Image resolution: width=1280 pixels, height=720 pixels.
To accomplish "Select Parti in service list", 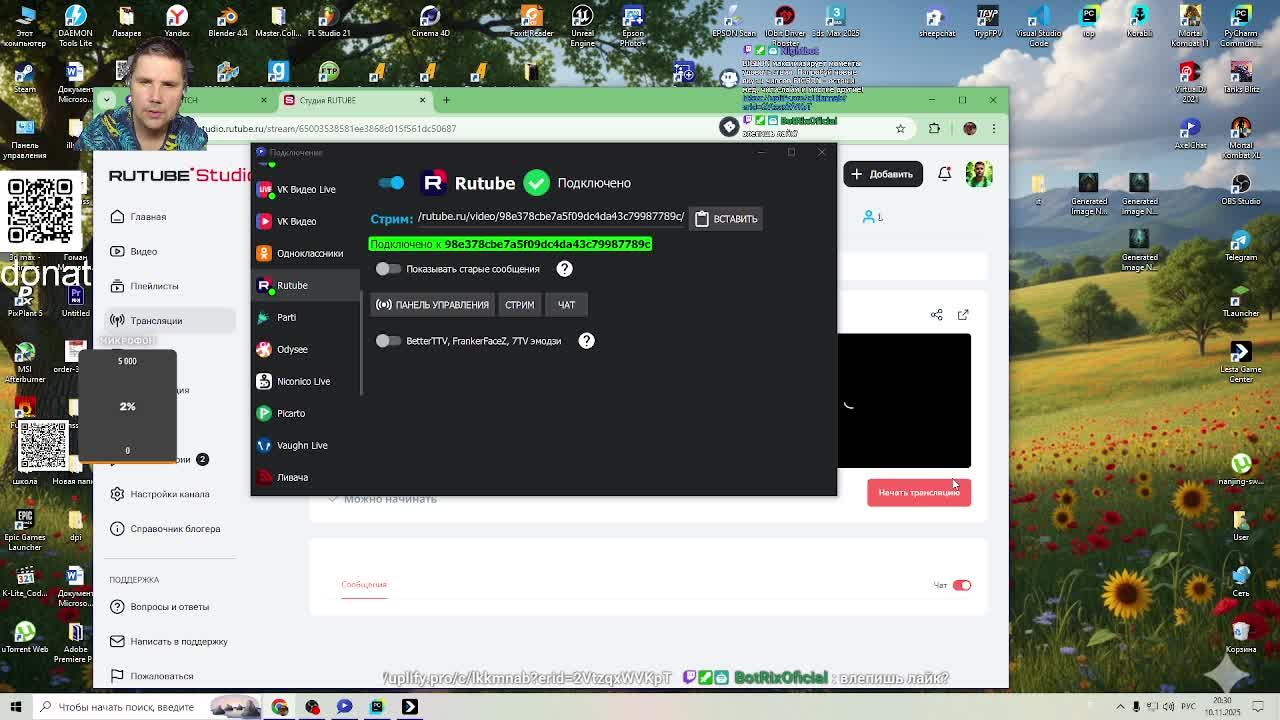I will pyautogui.click(x=305, y=317).
